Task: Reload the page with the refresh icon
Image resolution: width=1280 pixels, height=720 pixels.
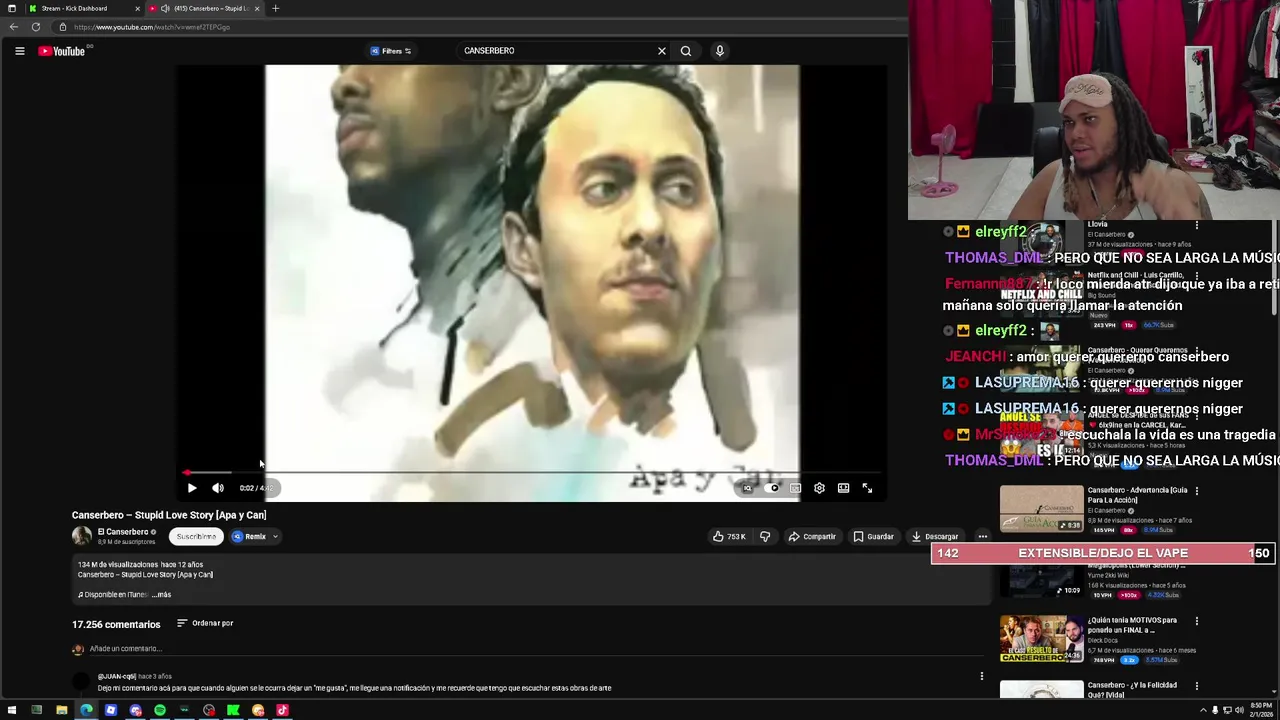Action: [x=36, y=27]
